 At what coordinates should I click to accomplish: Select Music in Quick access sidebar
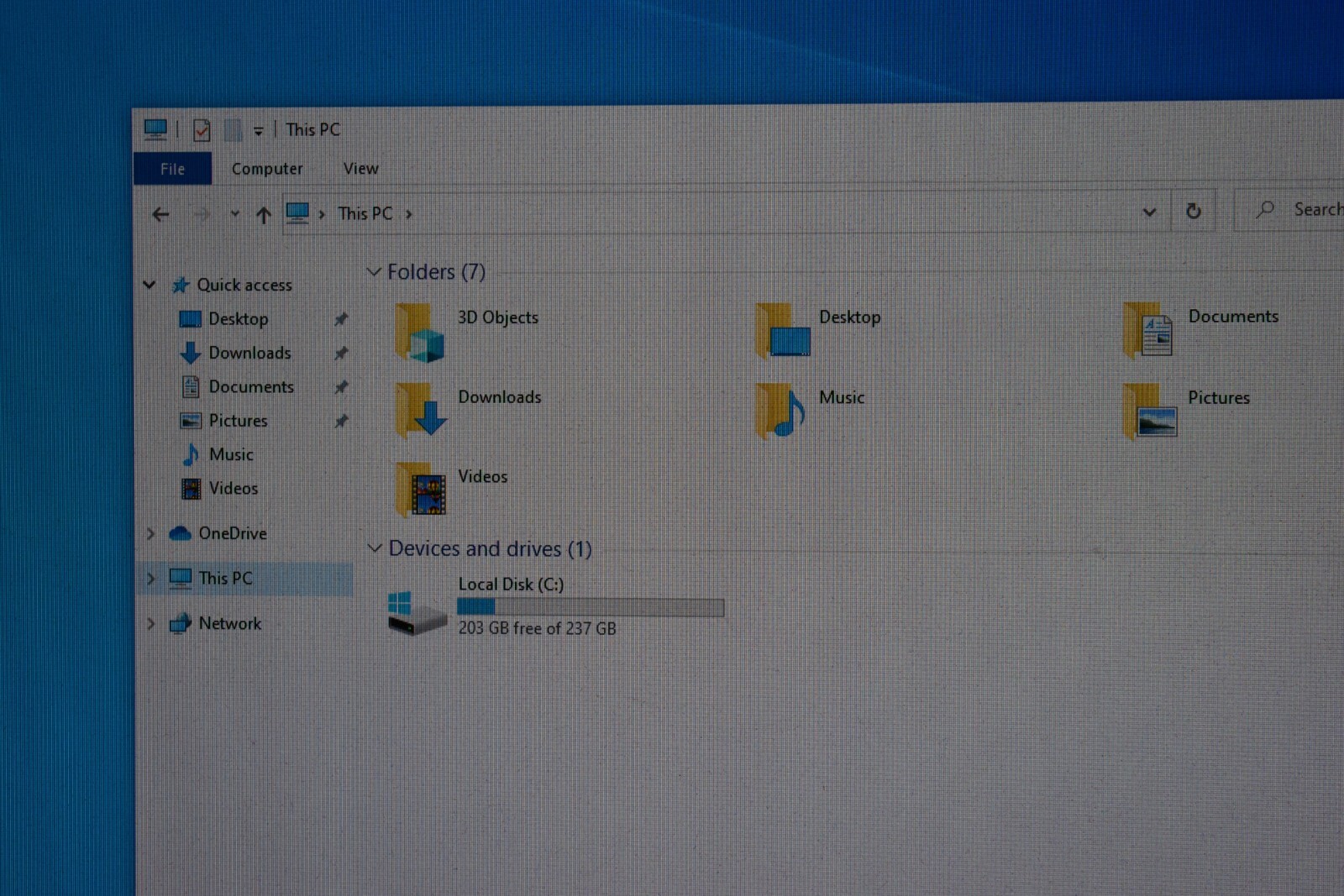(x=231, y=454)
